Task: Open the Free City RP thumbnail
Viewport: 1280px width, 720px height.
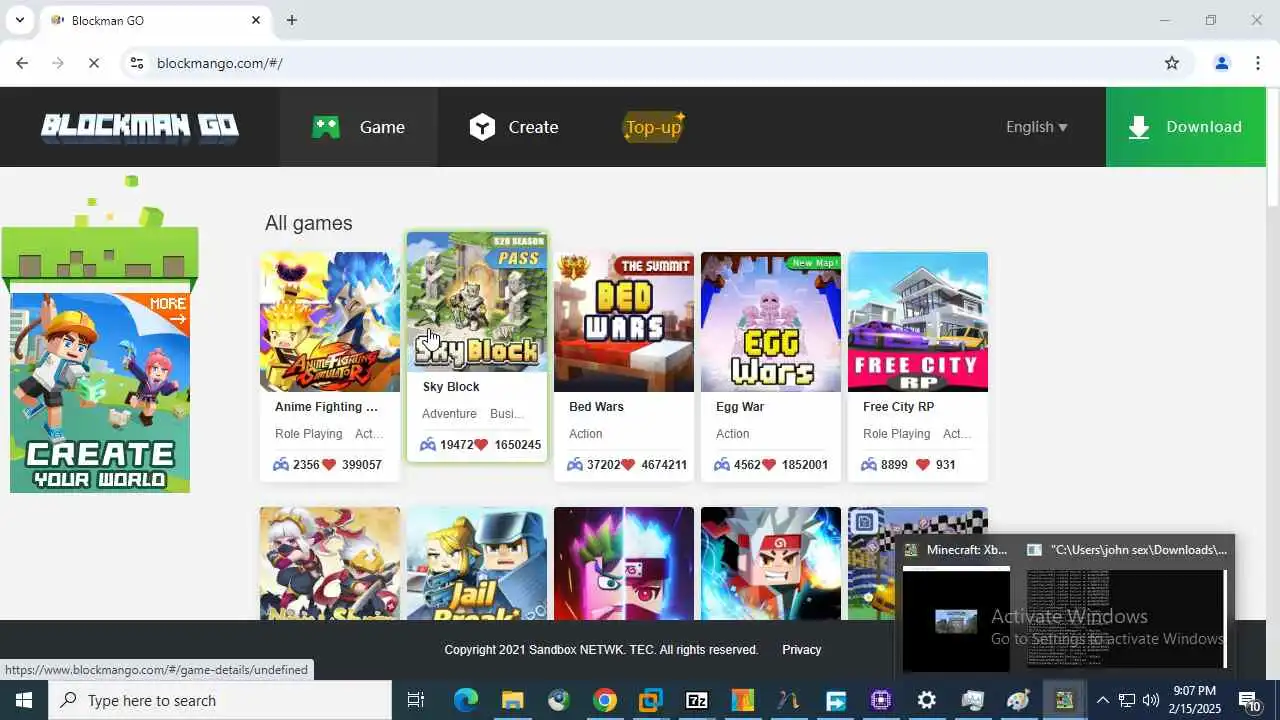Action: pyautogui.click(x=918, y=322)
